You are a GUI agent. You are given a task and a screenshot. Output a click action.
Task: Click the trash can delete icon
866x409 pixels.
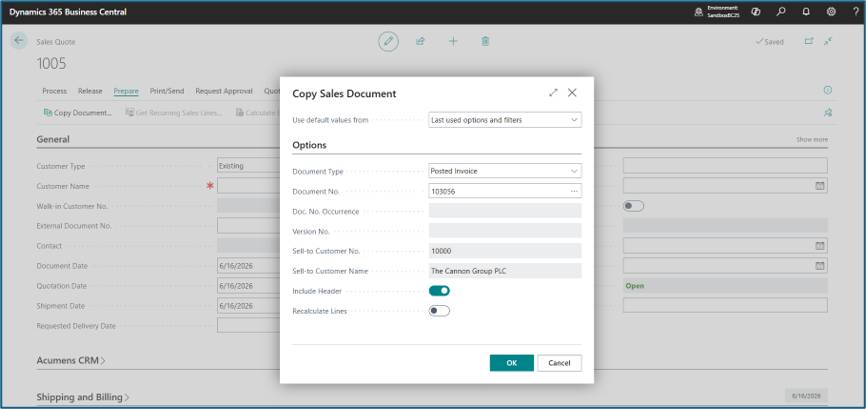485,41
